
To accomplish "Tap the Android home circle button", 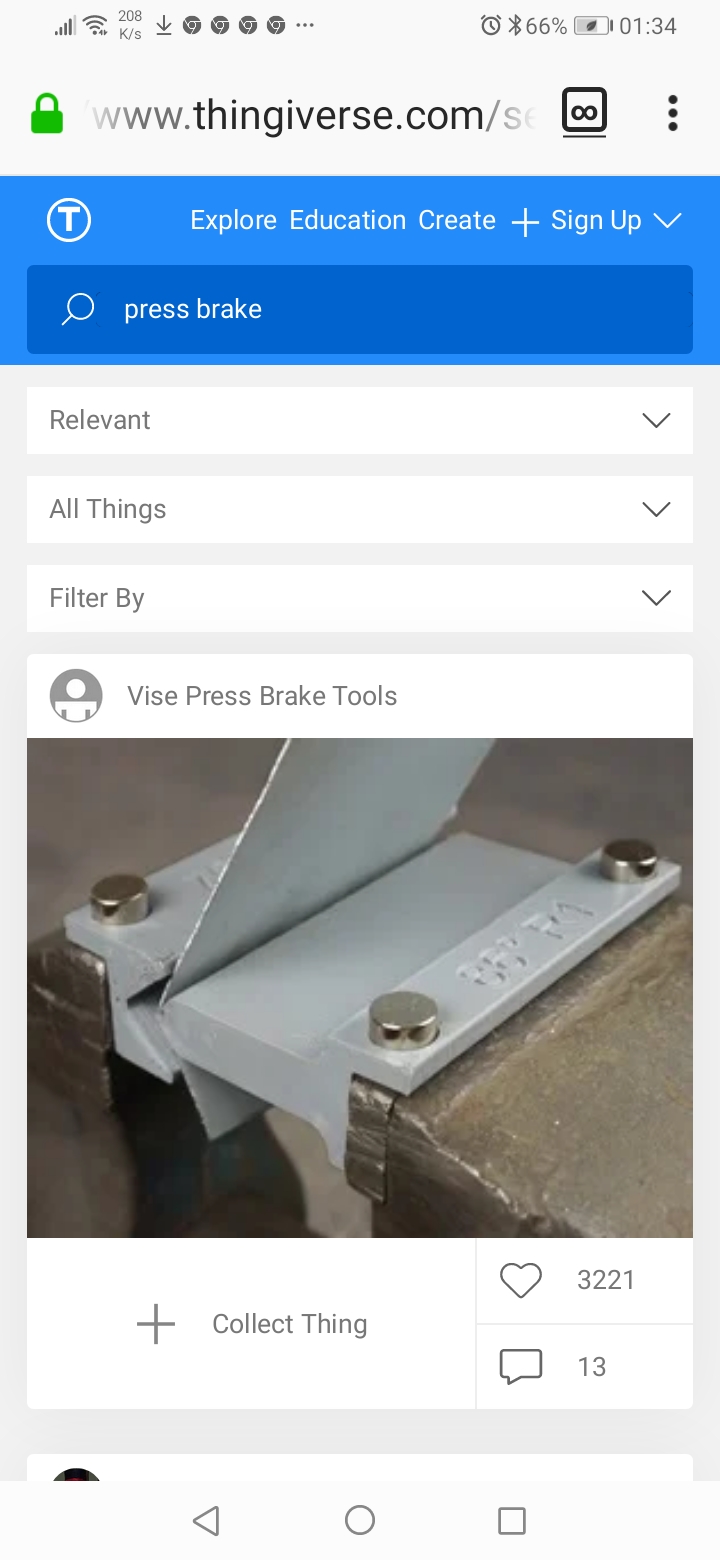I will (360, 1521).
